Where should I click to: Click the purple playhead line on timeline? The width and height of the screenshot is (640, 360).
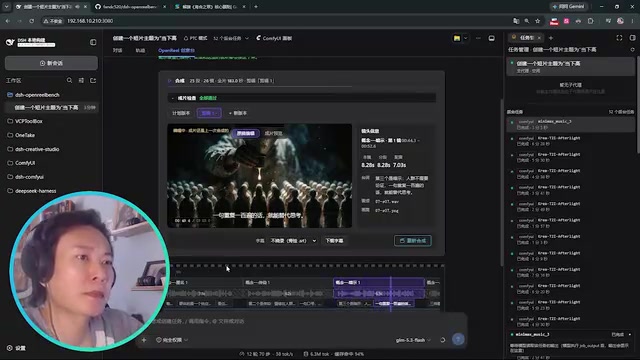pos(391,294)
